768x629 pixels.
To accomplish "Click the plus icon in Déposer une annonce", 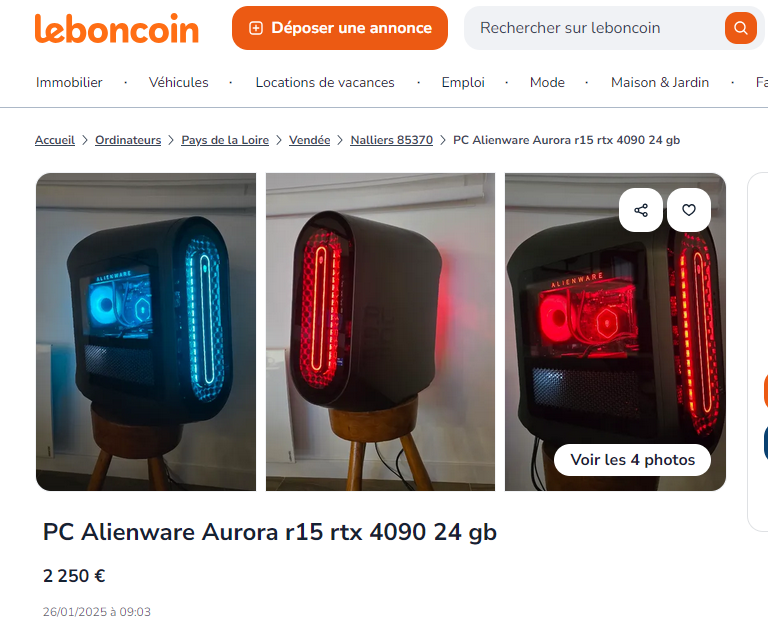I will [x=256, y=28].
